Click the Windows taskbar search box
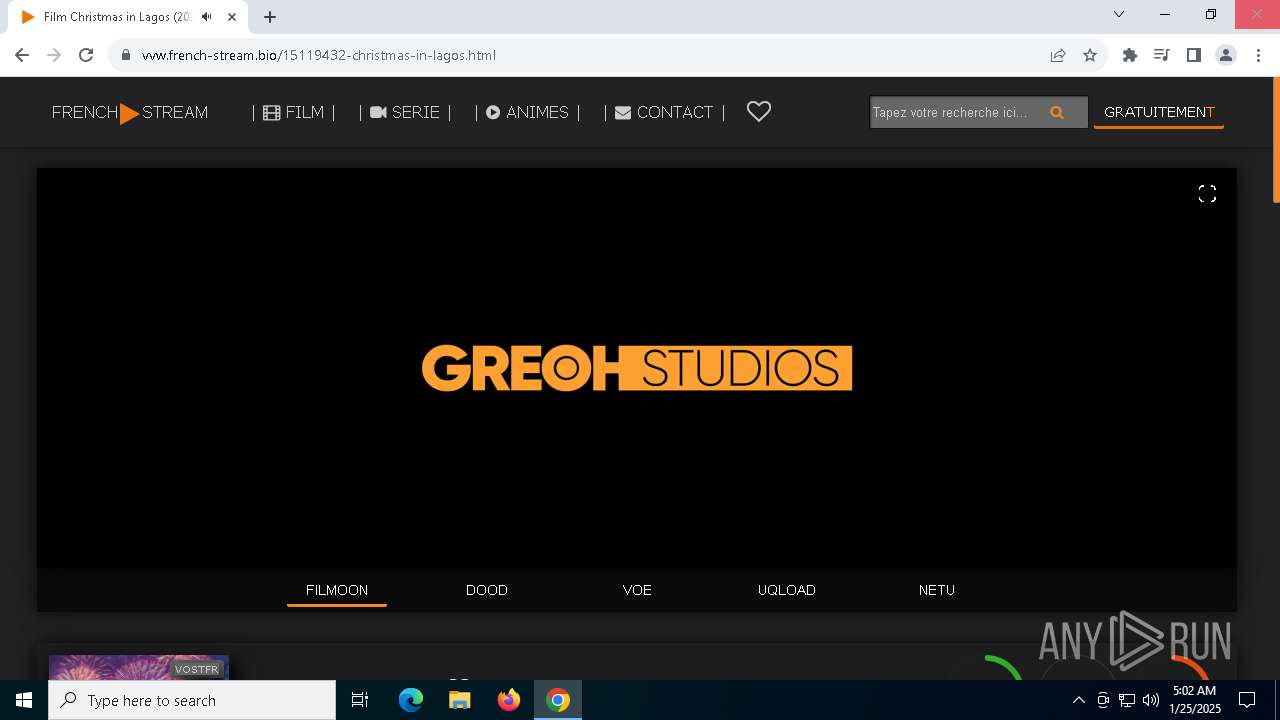Viewport: 1280px width, 720px height. [x=192, y=700]
